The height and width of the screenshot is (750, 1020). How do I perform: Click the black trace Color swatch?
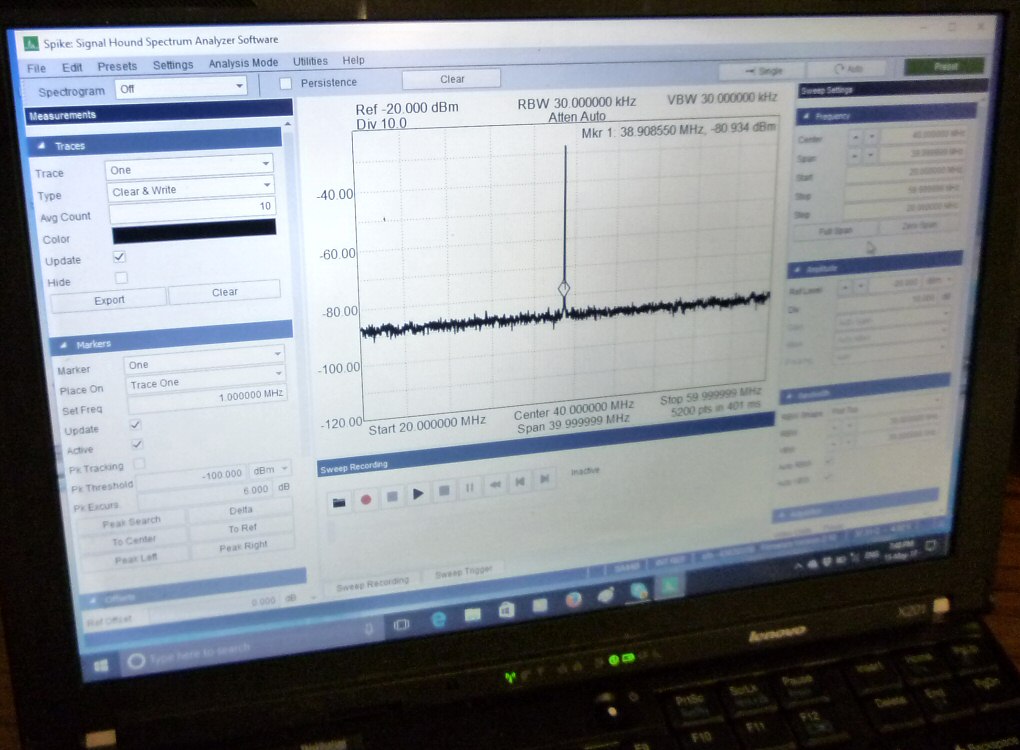pos(193,229)
